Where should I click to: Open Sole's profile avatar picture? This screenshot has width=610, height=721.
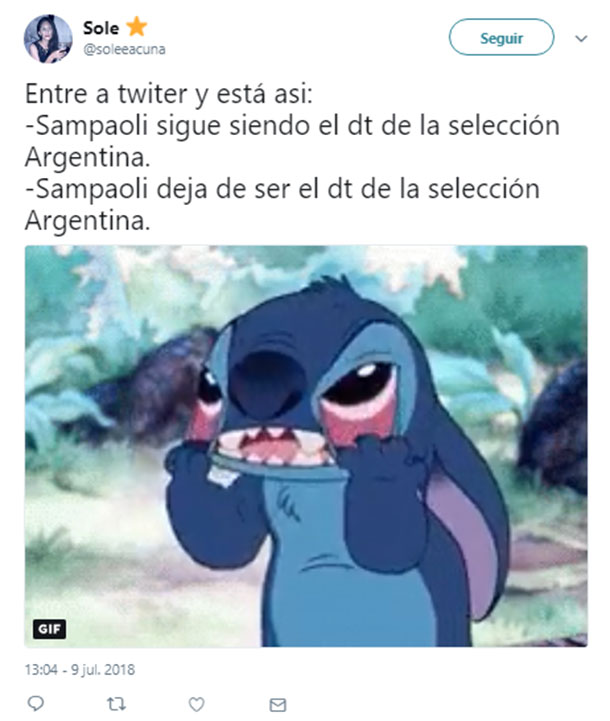[48, 39]
